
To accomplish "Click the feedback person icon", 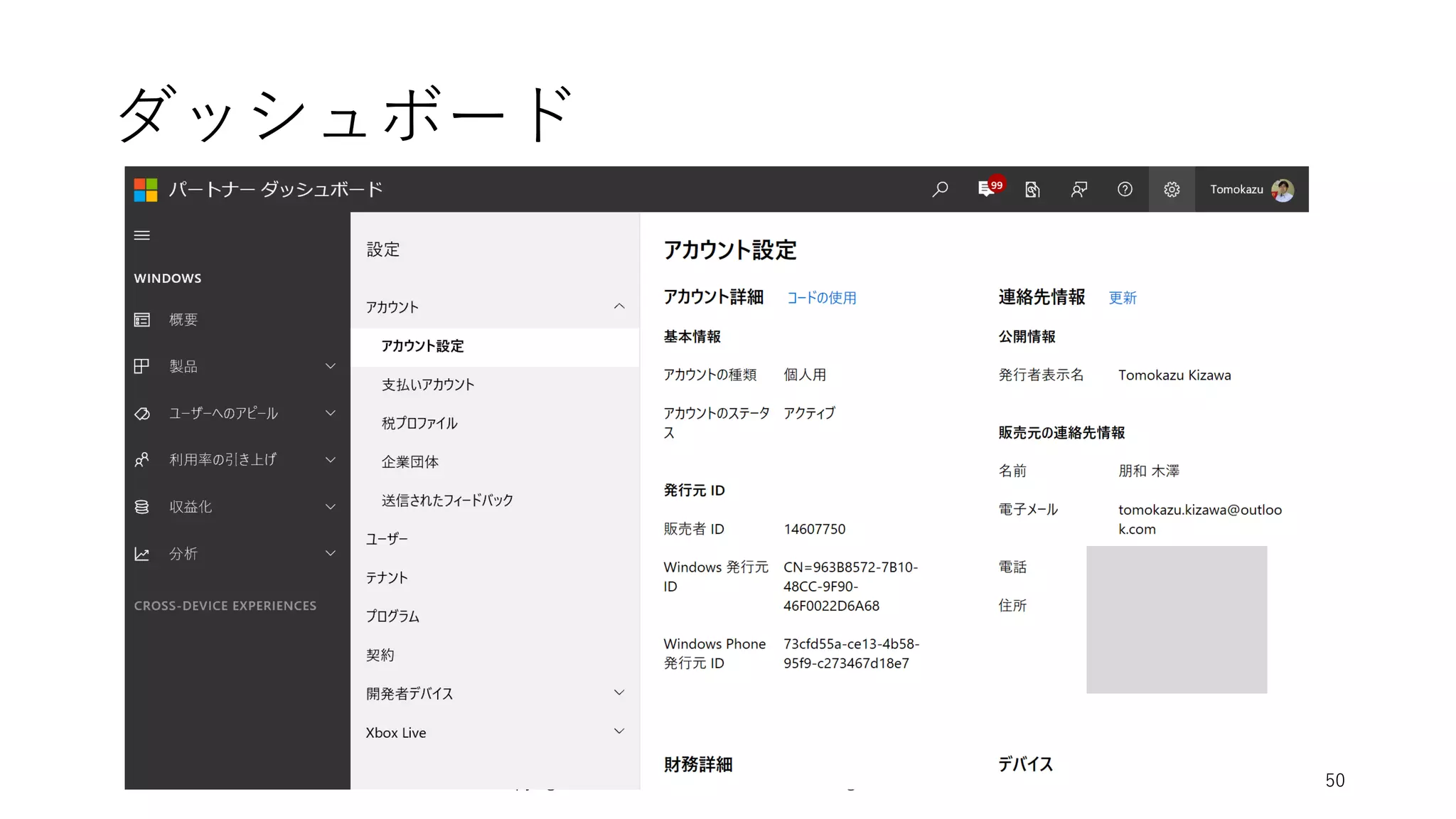I will tap(1078, 189).
